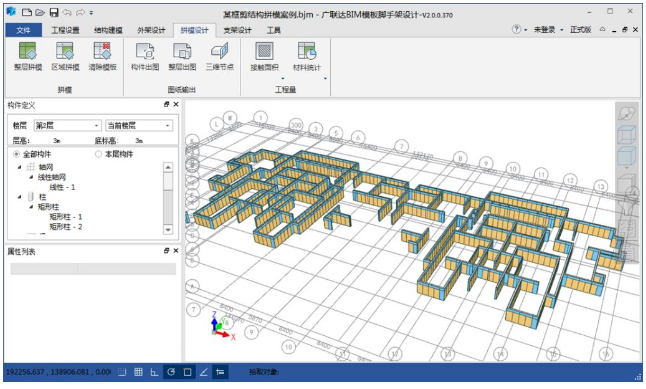This screenshot has height=389, width=646.
Task: Select the 本层构件 radio button
Action: pos(98,154)
